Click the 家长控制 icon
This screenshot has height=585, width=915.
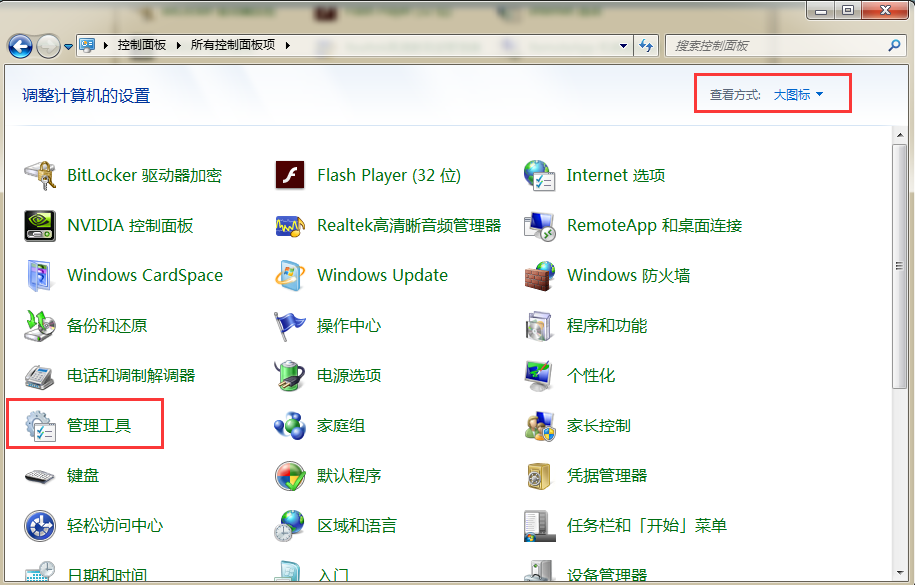[539, 426]
